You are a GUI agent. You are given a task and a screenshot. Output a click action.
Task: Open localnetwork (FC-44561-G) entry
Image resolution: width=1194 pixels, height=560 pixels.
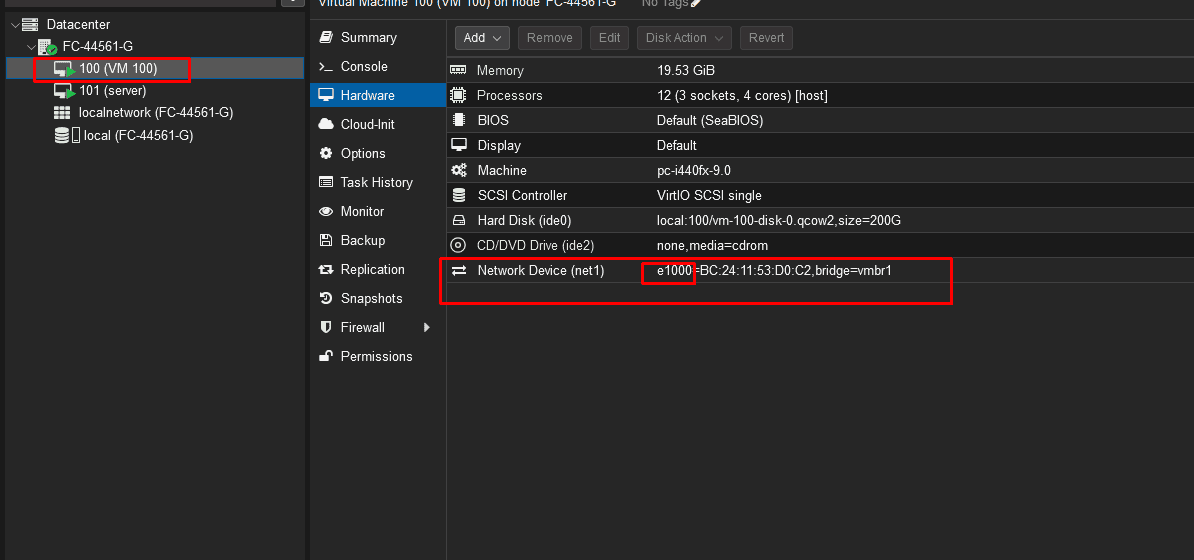tap(155, 113)
